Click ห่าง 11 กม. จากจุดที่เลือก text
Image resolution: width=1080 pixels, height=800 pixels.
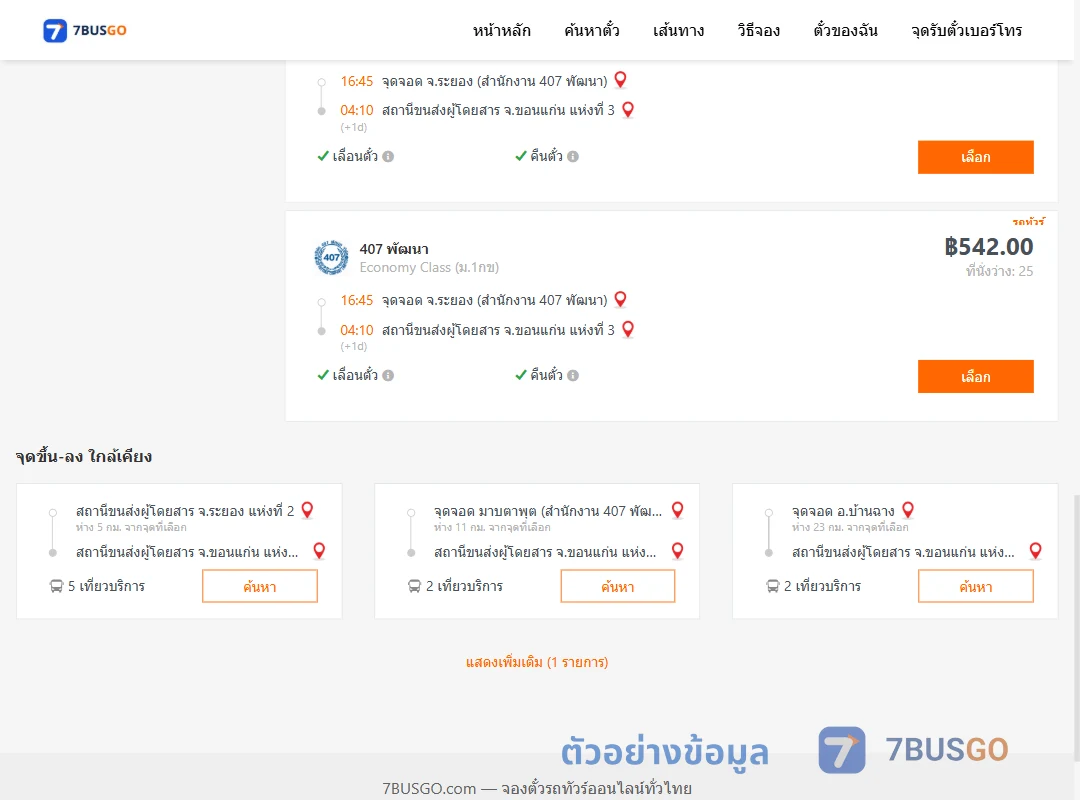point(492,527)
